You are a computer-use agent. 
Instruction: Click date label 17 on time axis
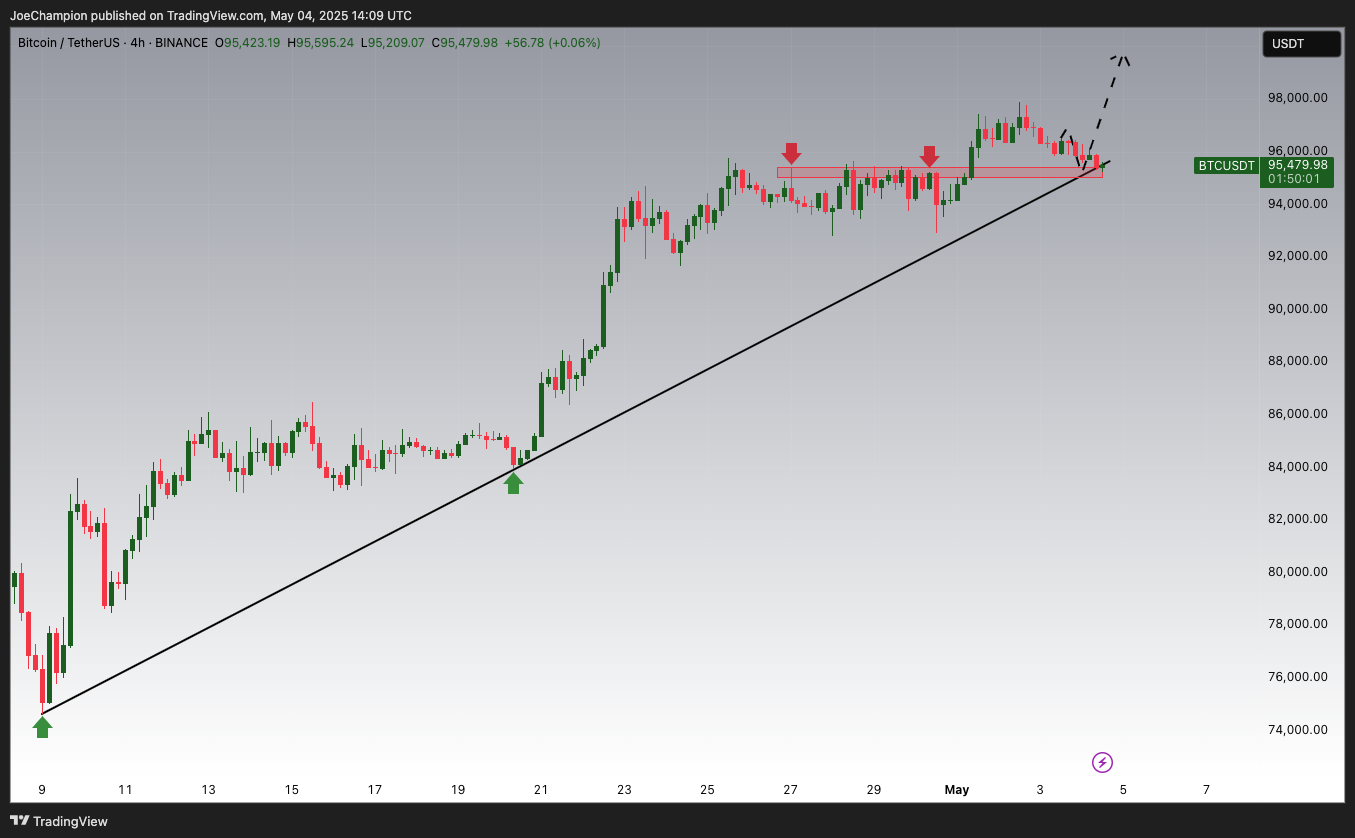point(375,790)
